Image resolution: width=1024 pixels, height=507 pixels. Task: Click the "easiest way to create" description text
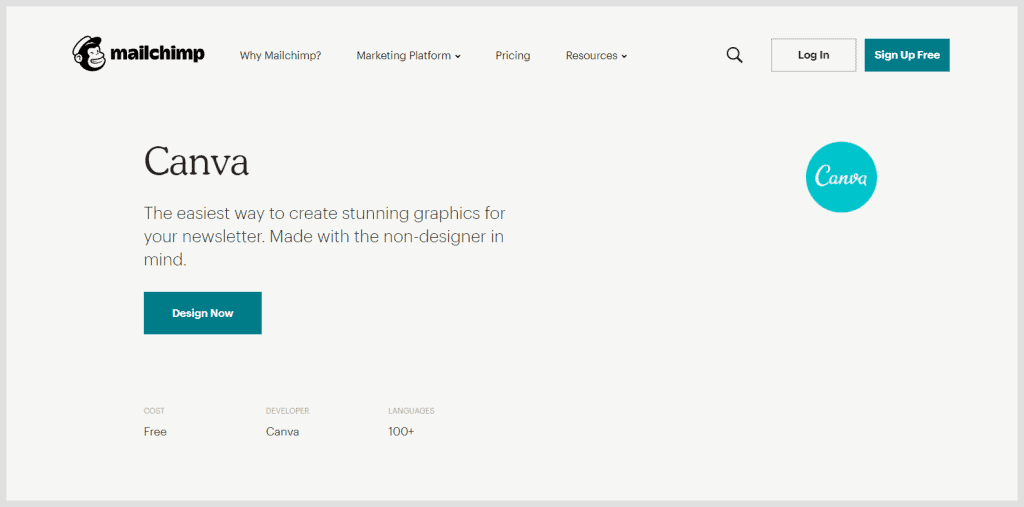325,237
